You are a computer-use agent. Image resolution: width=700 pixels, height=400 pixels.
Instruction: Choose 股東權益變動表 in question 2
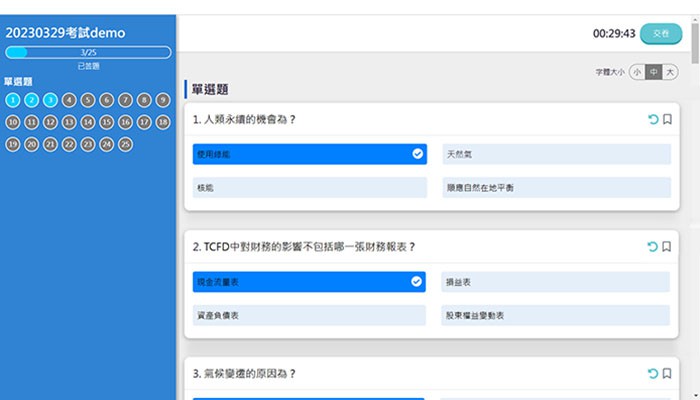coord(556,315)
